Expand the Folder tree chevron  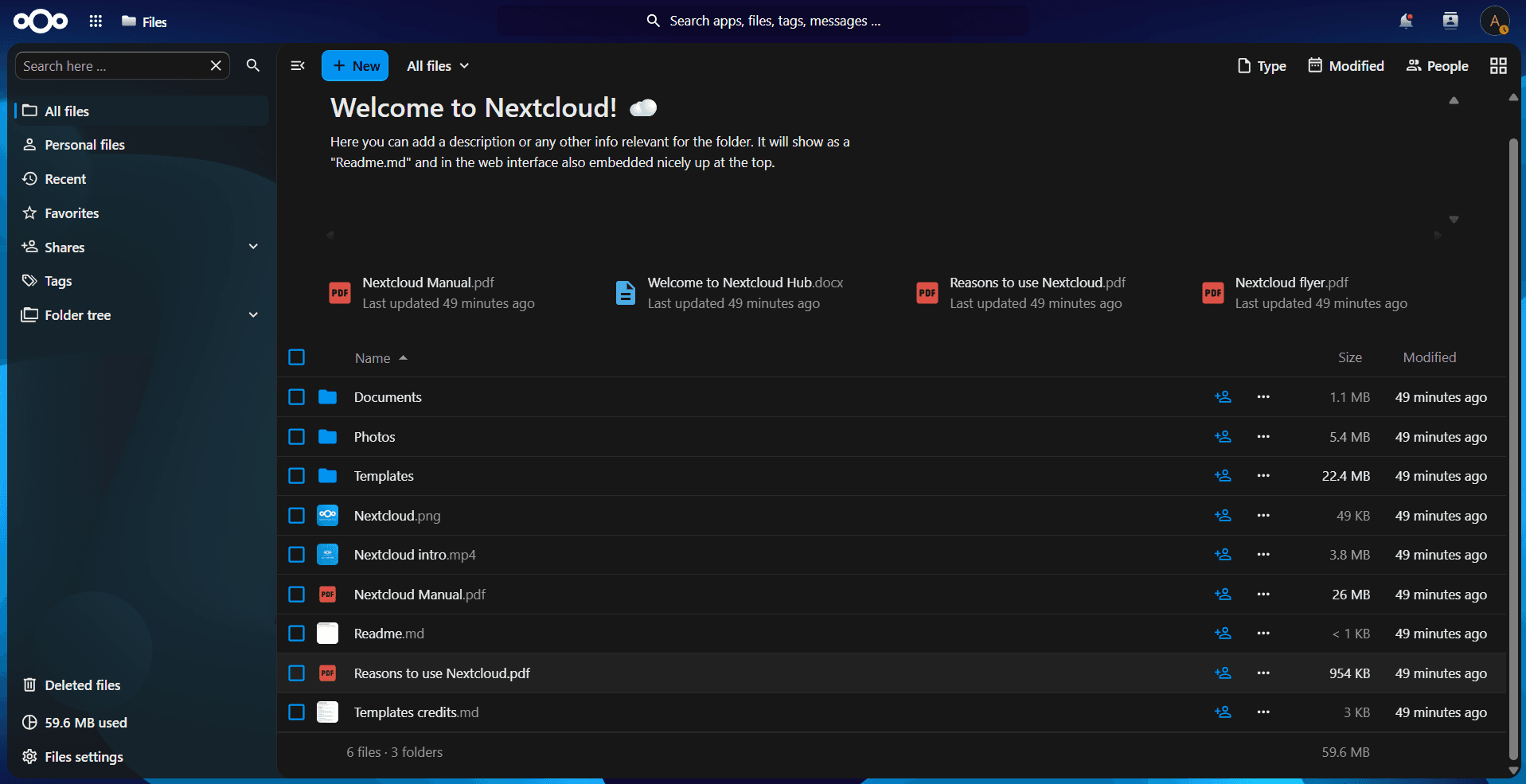tap(253, 315)
